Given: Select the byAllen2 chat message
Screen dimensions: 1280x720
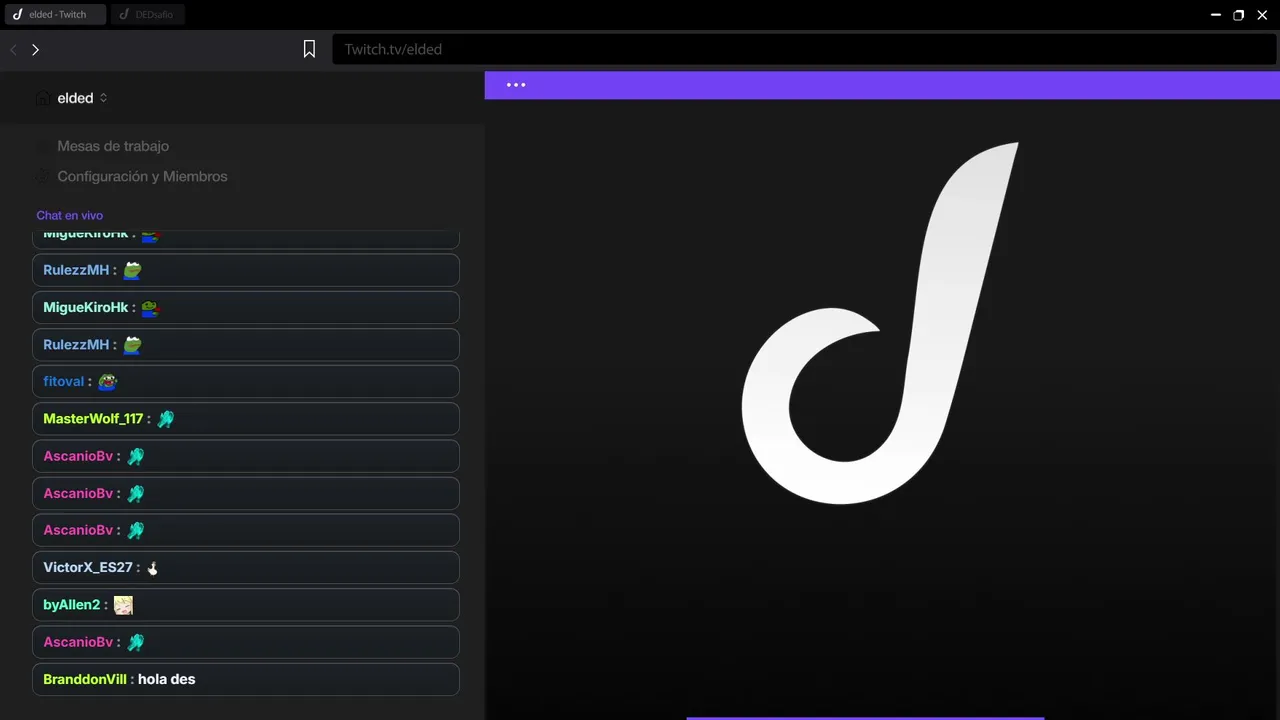Looking at the screenshot, I should [246, 605].
